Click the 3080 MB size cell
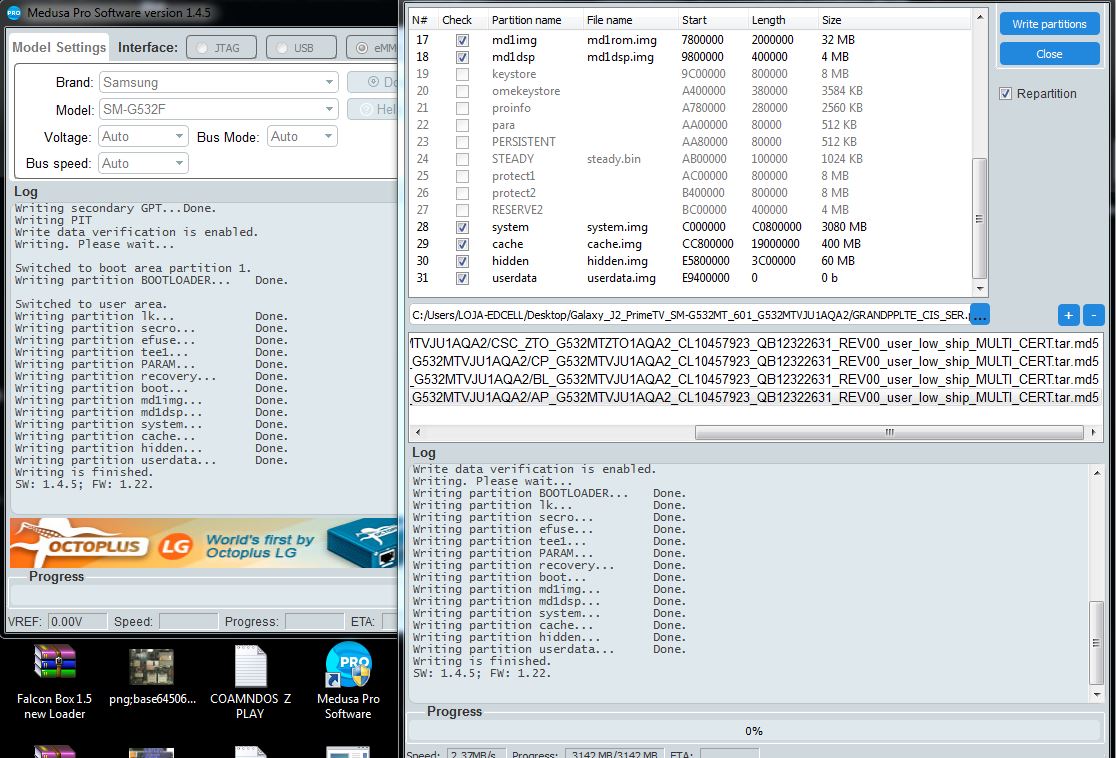This screenshot has height=758, width=1116. (x=844, y=227)
